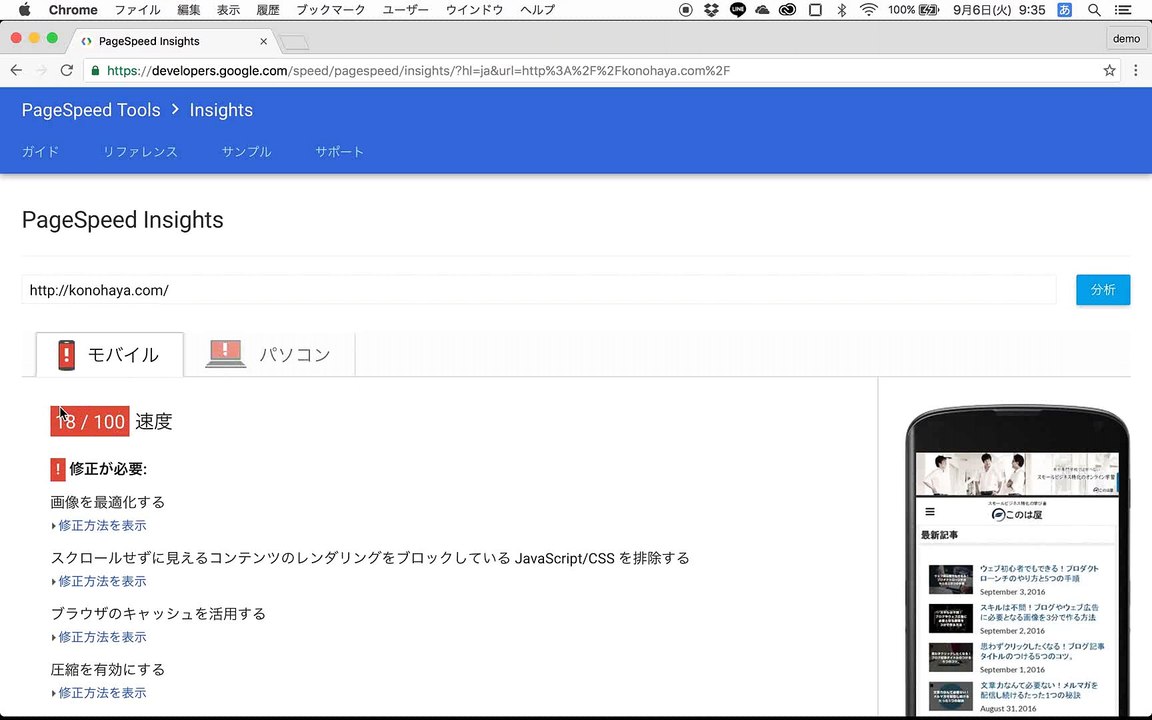Screen dimensions: 1152x720
Task: Open the ファイル menu
Action: click(137, 10)
